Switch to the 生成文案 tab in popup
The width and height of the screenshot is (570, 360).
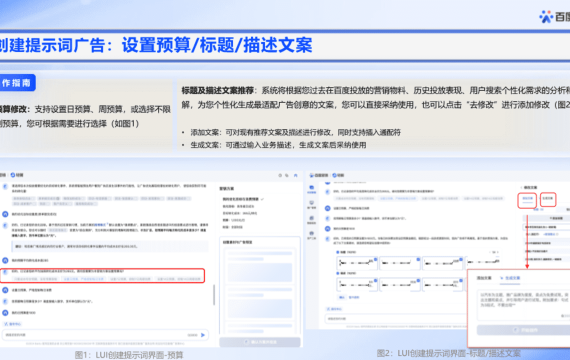coord(510,278)
